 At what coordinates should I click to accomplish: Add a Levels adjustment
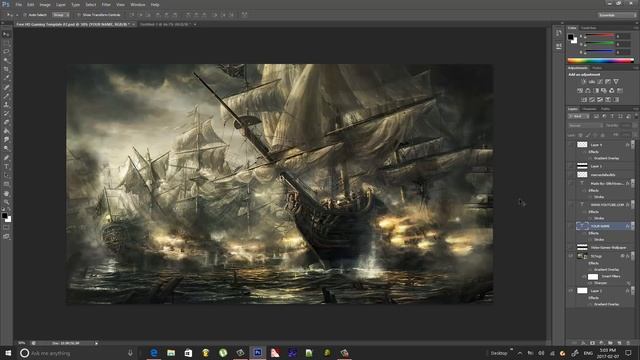coord(592,82)
